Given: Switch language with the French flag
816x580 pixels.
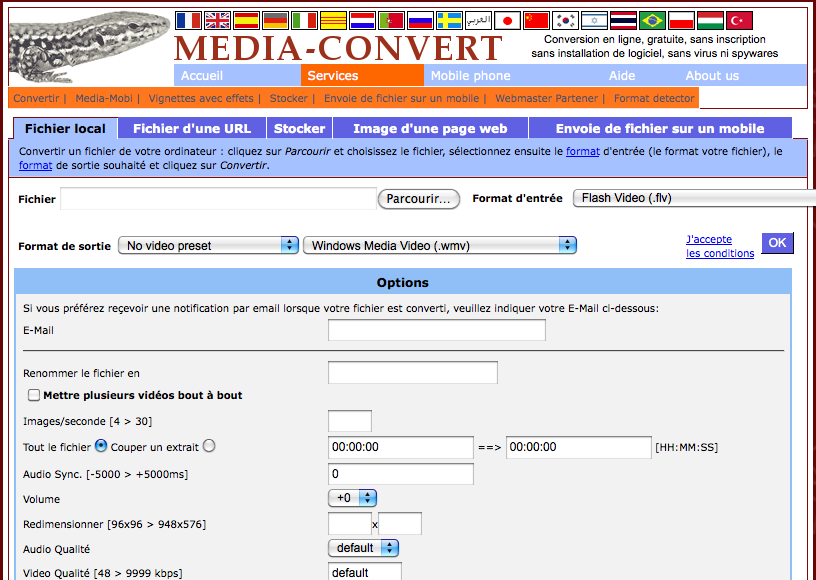Looking at the screenshot, I should (x=188, y=20).
